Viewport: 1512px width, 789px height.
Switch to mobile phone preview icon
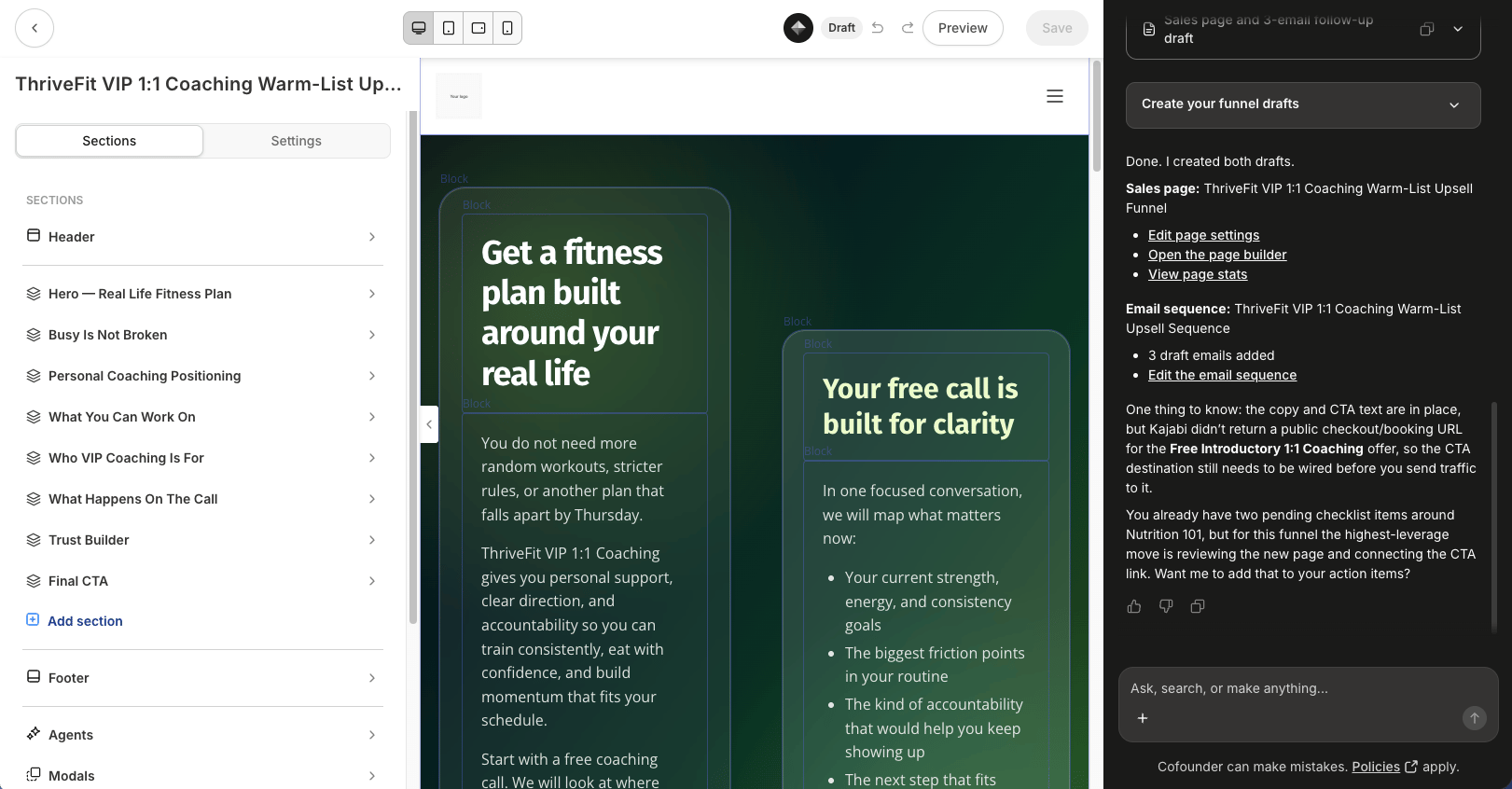tap(507, 28)
